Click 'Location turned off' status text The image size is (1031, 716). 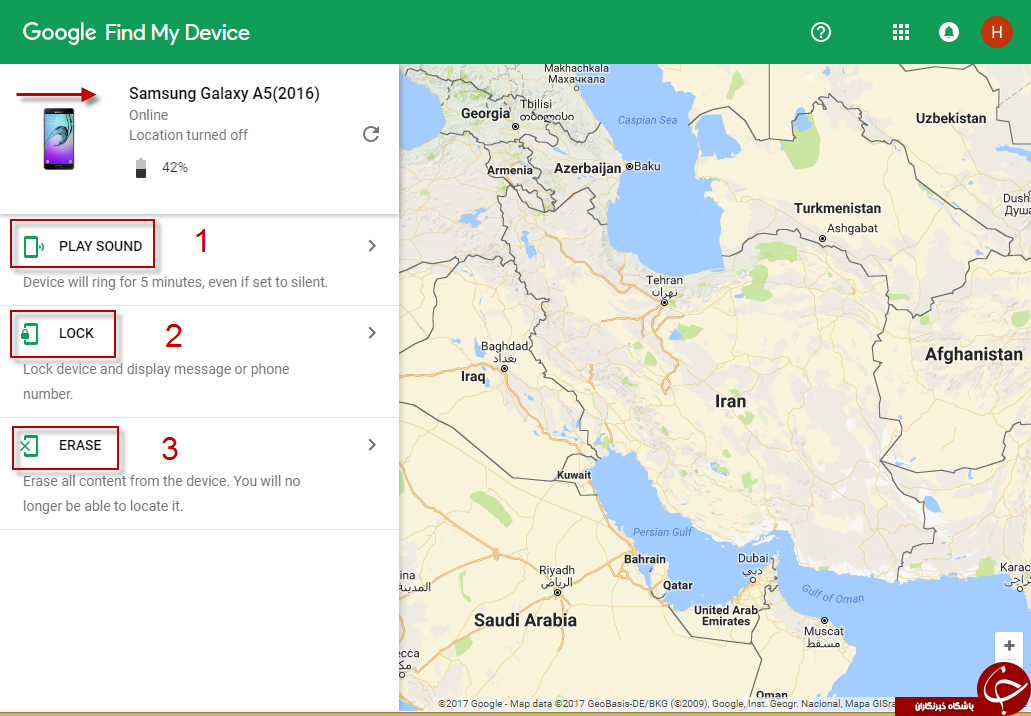tap(188, 135)
